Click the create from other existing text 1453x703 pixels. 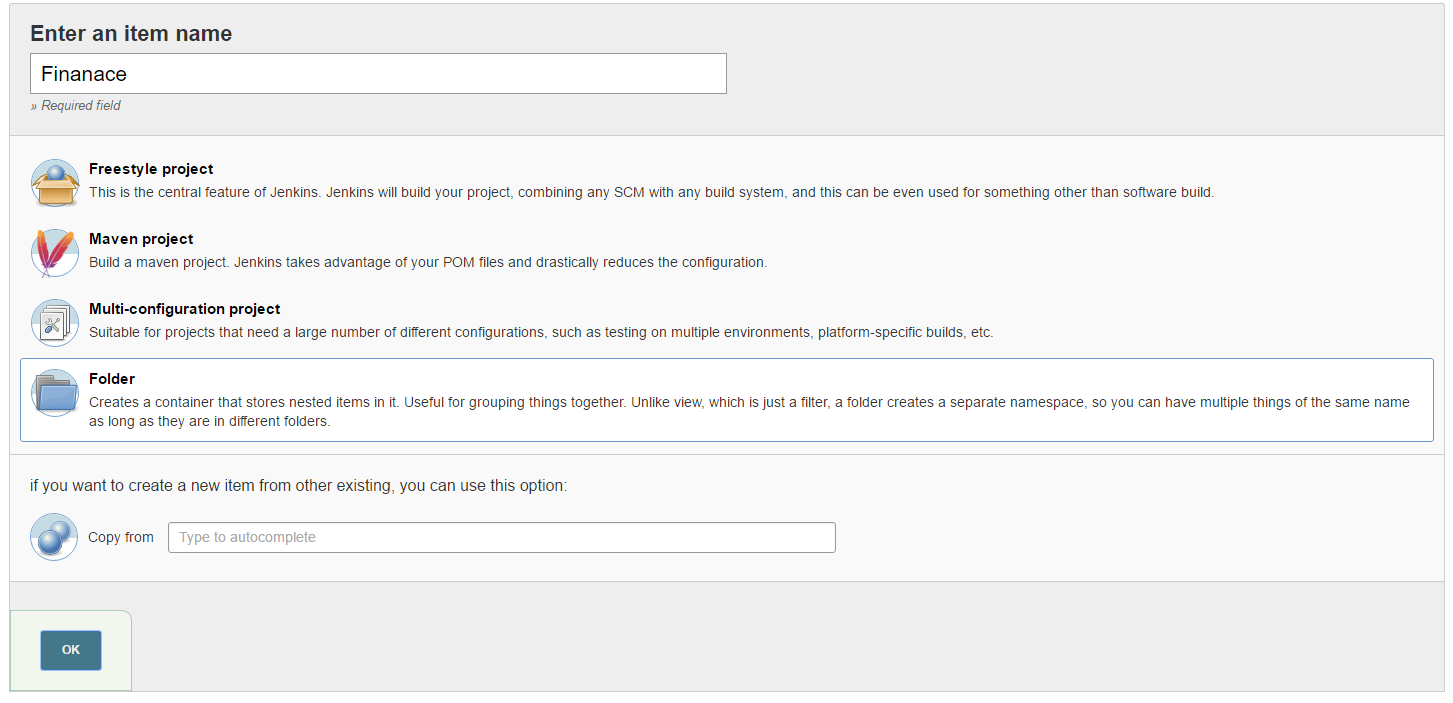(x=298, y=486)
